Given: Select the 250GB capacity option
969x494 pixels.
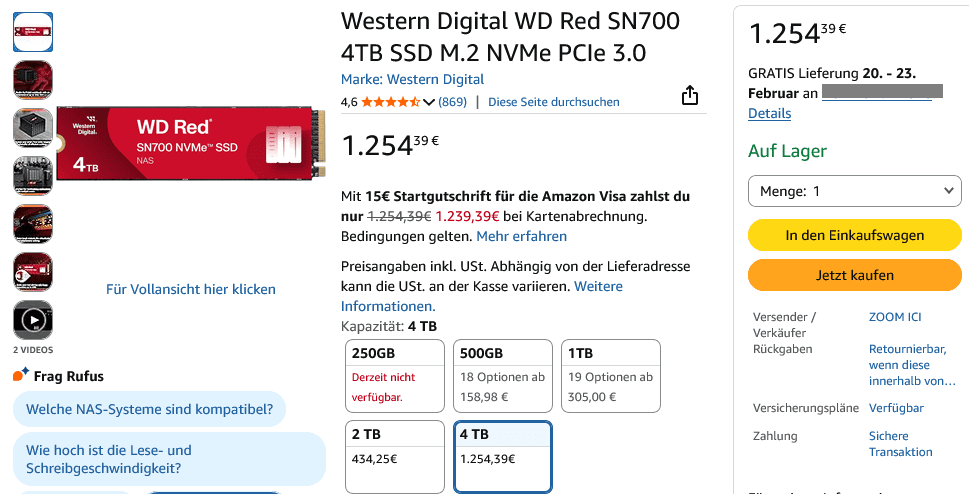Looking at the screenshot, I should tap(393, 376).
